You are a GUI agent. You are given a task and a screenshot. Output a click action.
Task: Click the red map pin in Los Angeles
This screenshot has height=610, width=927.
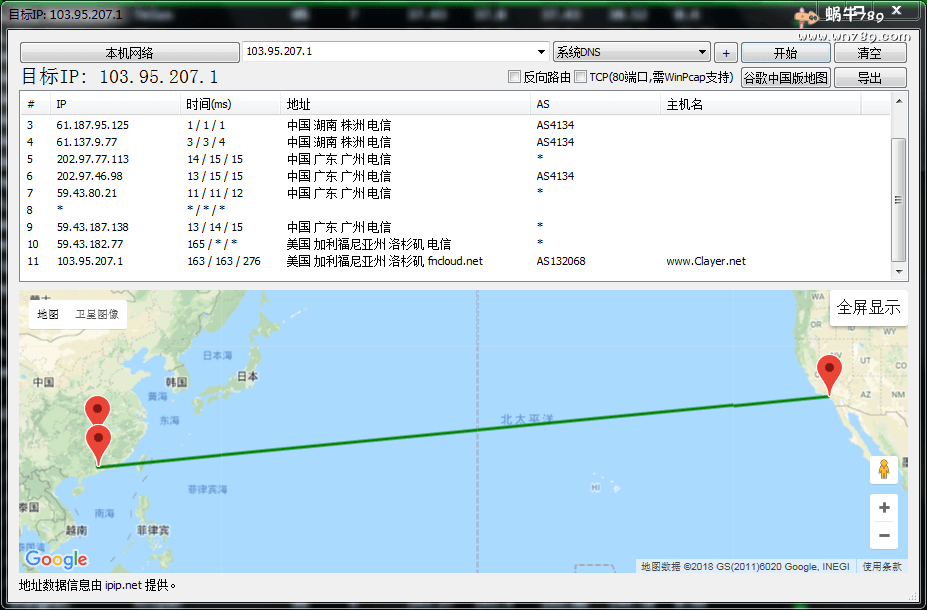click(829, 373)
